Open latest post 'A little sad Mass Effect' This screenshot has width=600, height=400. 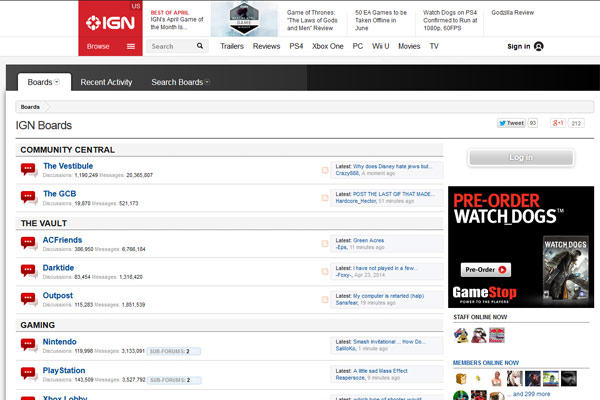[x=380, y=371]
